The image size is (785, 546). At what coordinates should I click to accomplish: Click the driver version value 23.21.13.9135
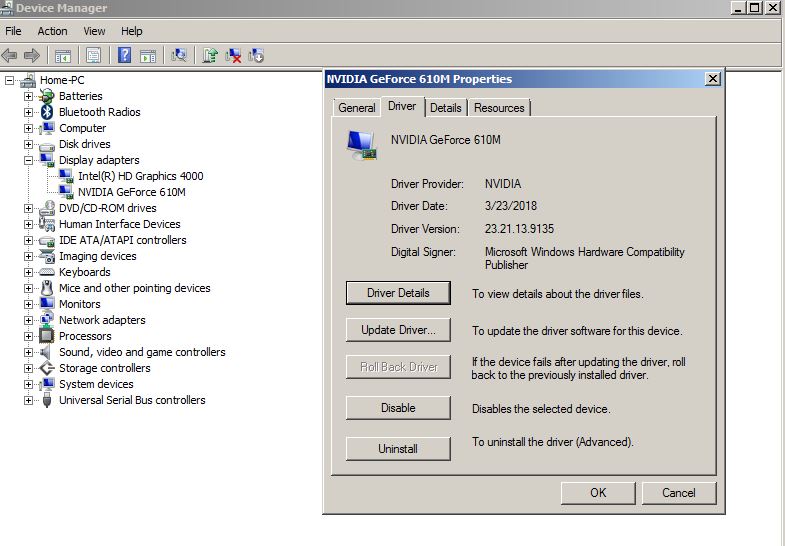519,229
